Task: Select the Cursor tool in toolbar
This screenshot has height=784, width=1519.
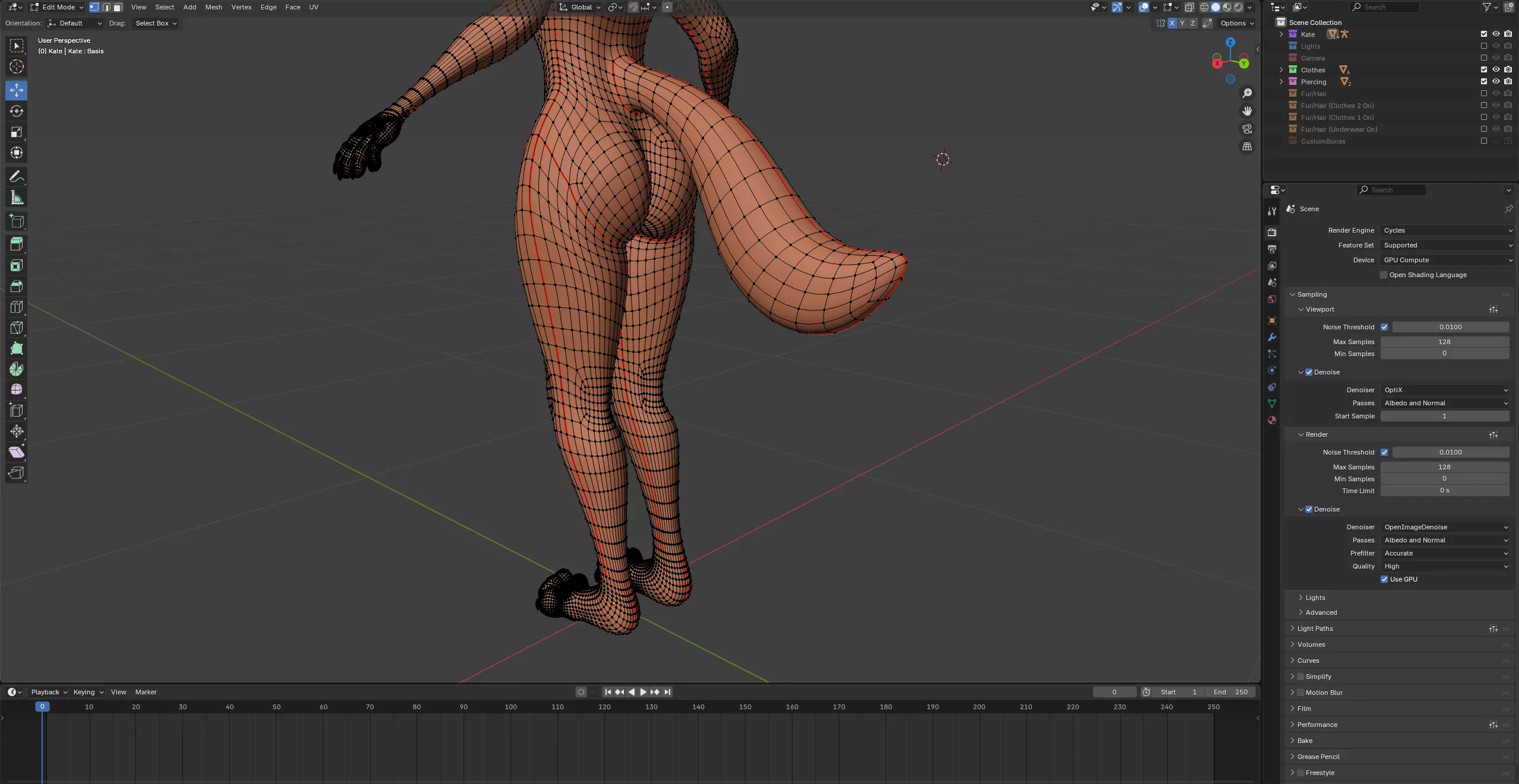Action: click(x=17, y=66)
